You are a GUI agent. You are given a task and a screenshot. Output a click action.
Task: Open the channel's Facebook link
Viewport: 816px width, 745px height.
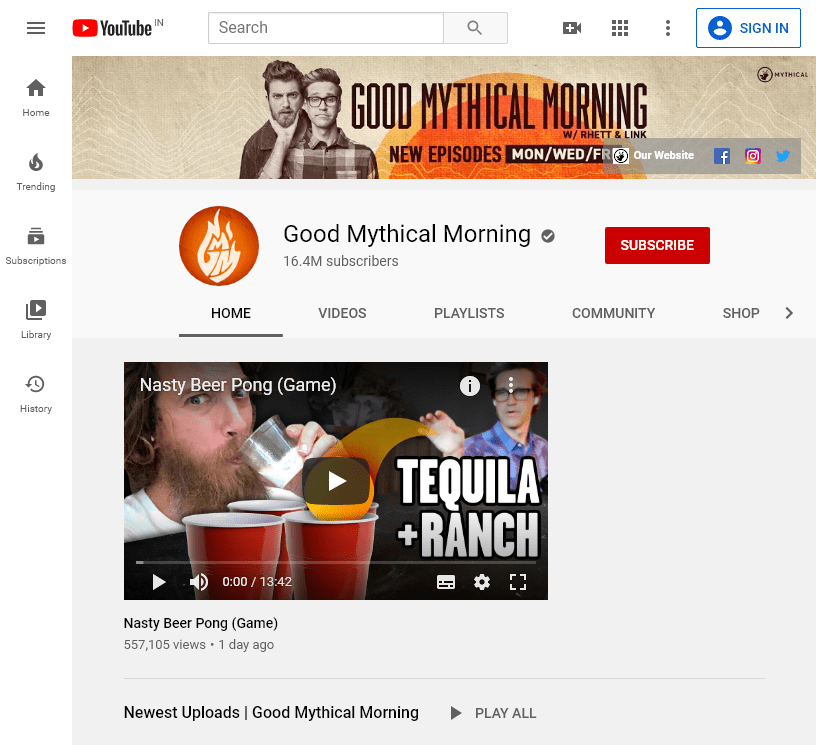tap(722, 156)
